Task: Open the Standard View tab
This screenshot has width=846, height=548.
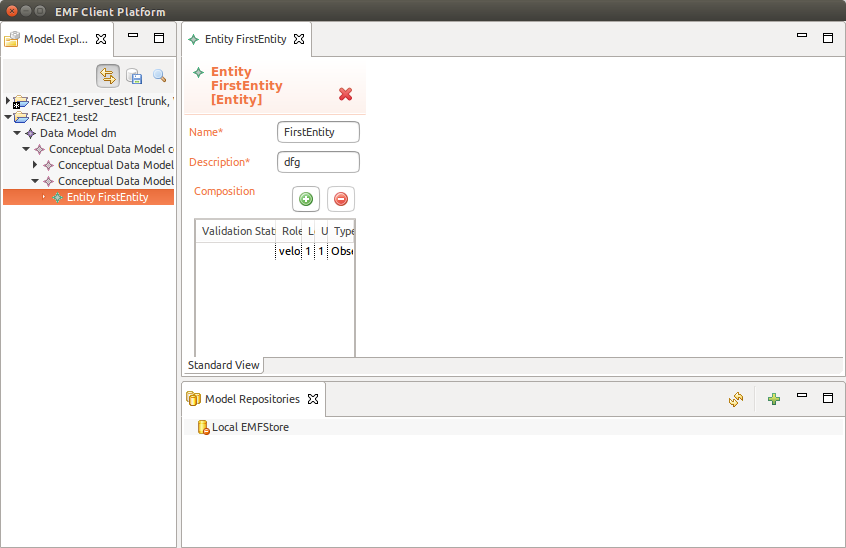Action: [223, 365]
